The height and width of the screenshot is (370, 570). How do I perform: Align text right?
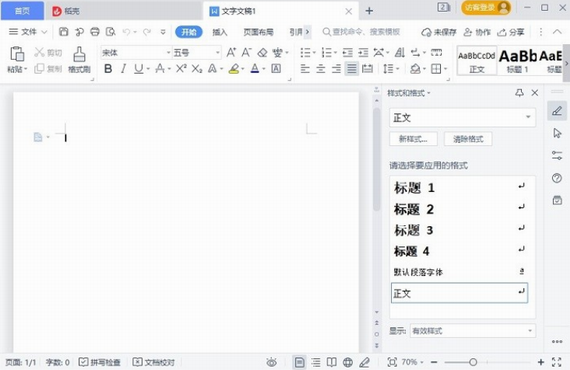pos(336,68)
